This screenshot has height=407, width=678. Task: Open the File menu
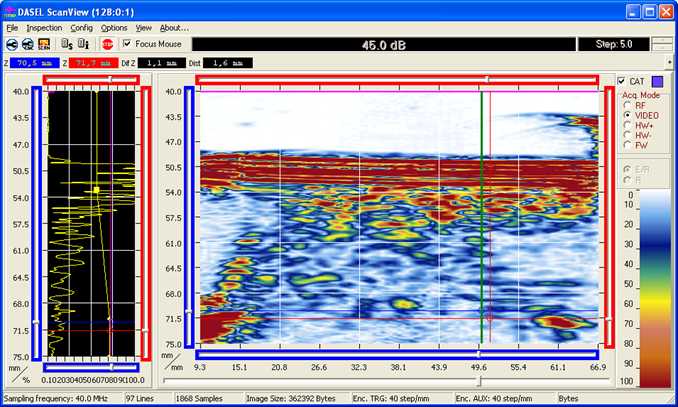click(x=12, y=28)
